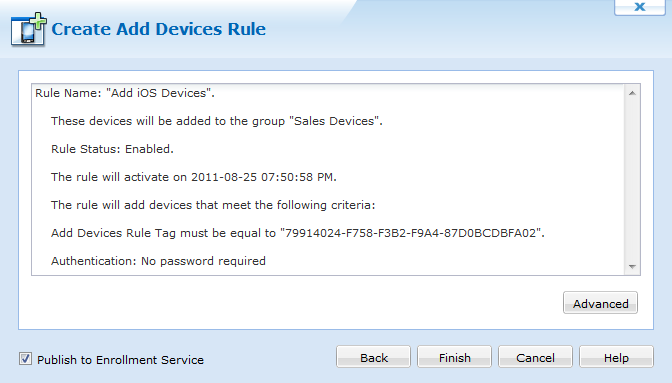The image size is (672, 383).
Task: Click the 'Create Add Devices Rule' title text
Action: tap(159, 29)
